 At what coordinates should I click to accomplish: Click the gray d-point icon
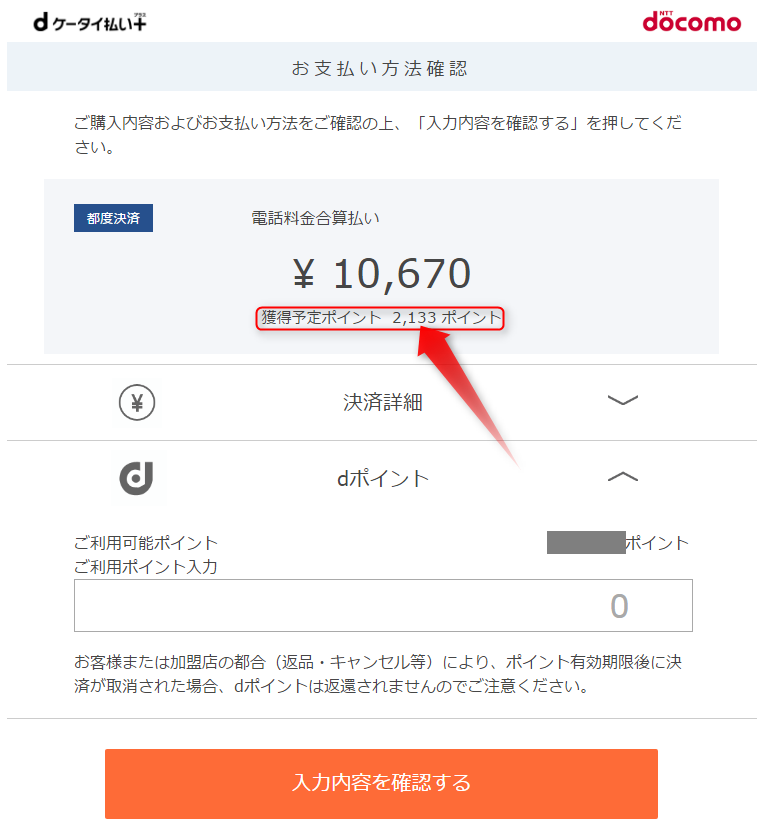point(136,479)
